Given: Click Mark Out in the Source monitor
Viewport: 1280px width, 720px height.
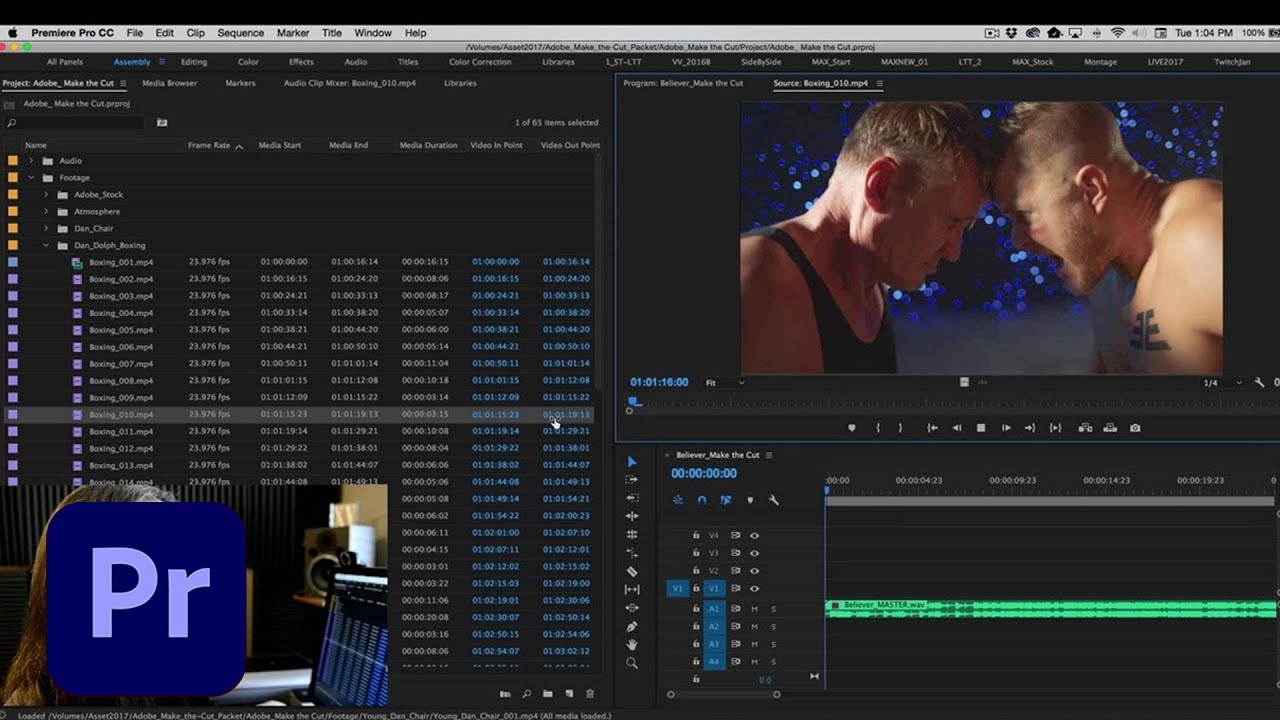Looking at the screenshot, I should pyautogui.click(x=900, y=428).
